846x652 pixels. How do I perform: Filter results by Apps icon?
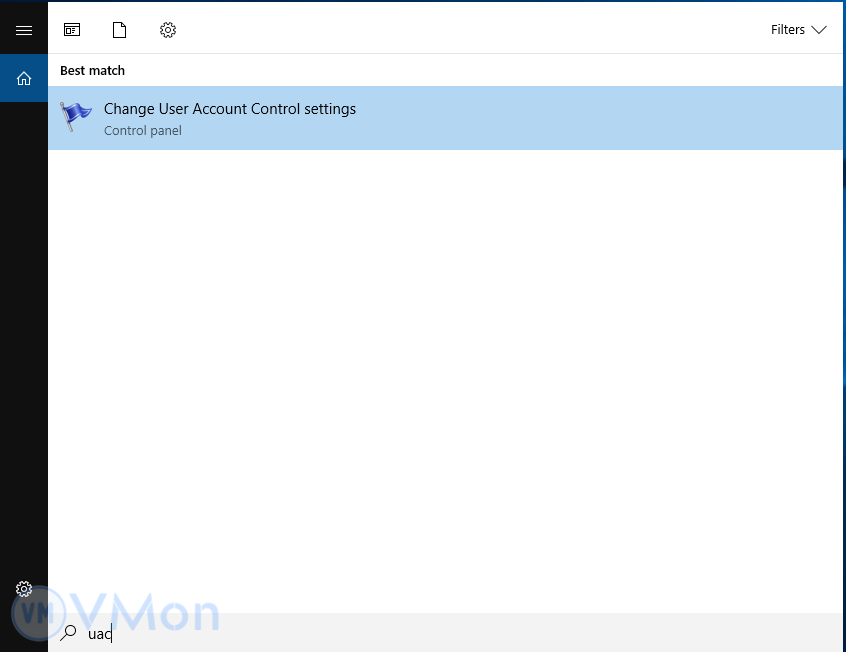(72, 30)
